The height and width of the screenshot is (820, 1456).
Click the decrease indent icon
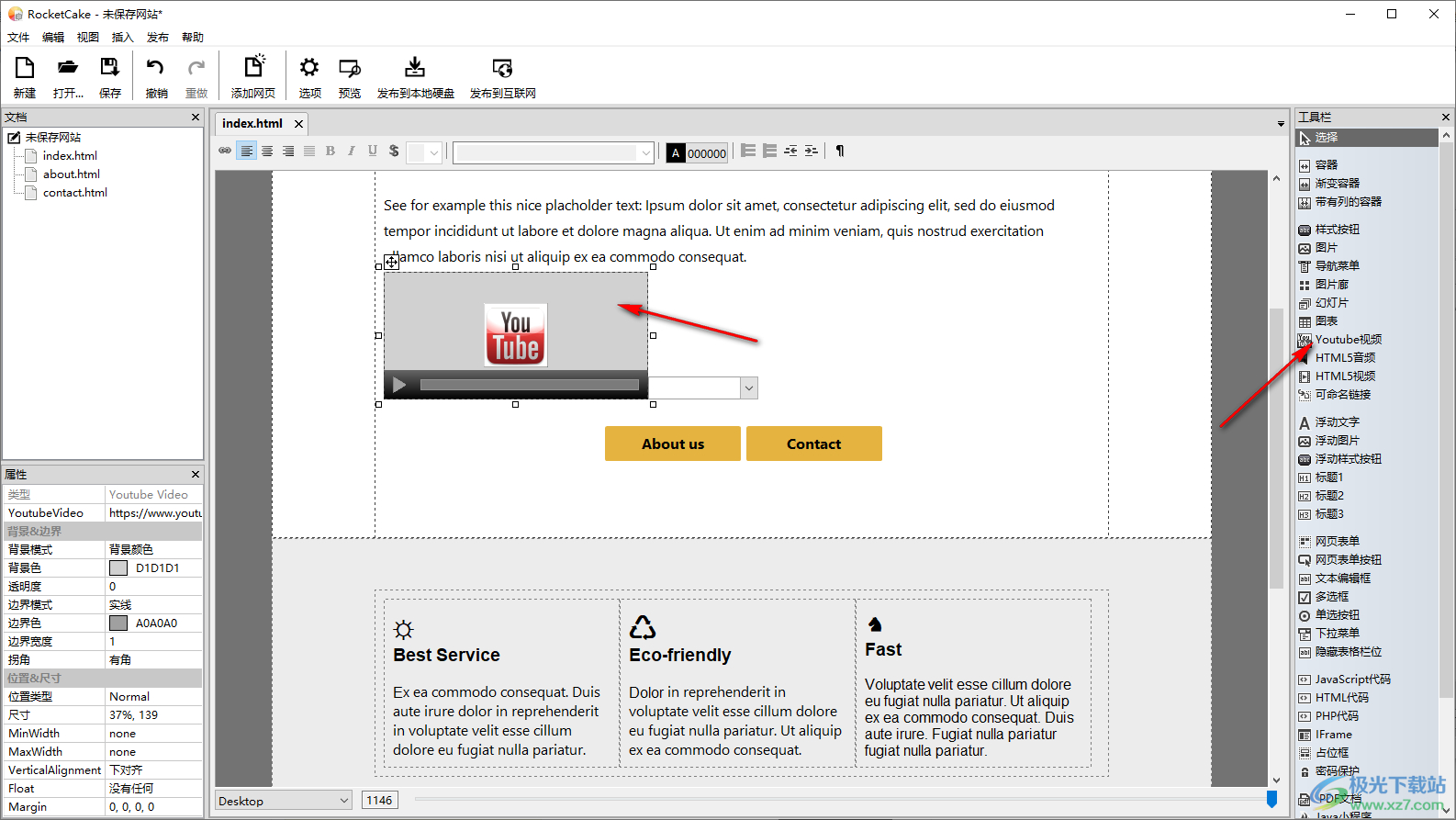pyautogui.click(x=790, y=152)
